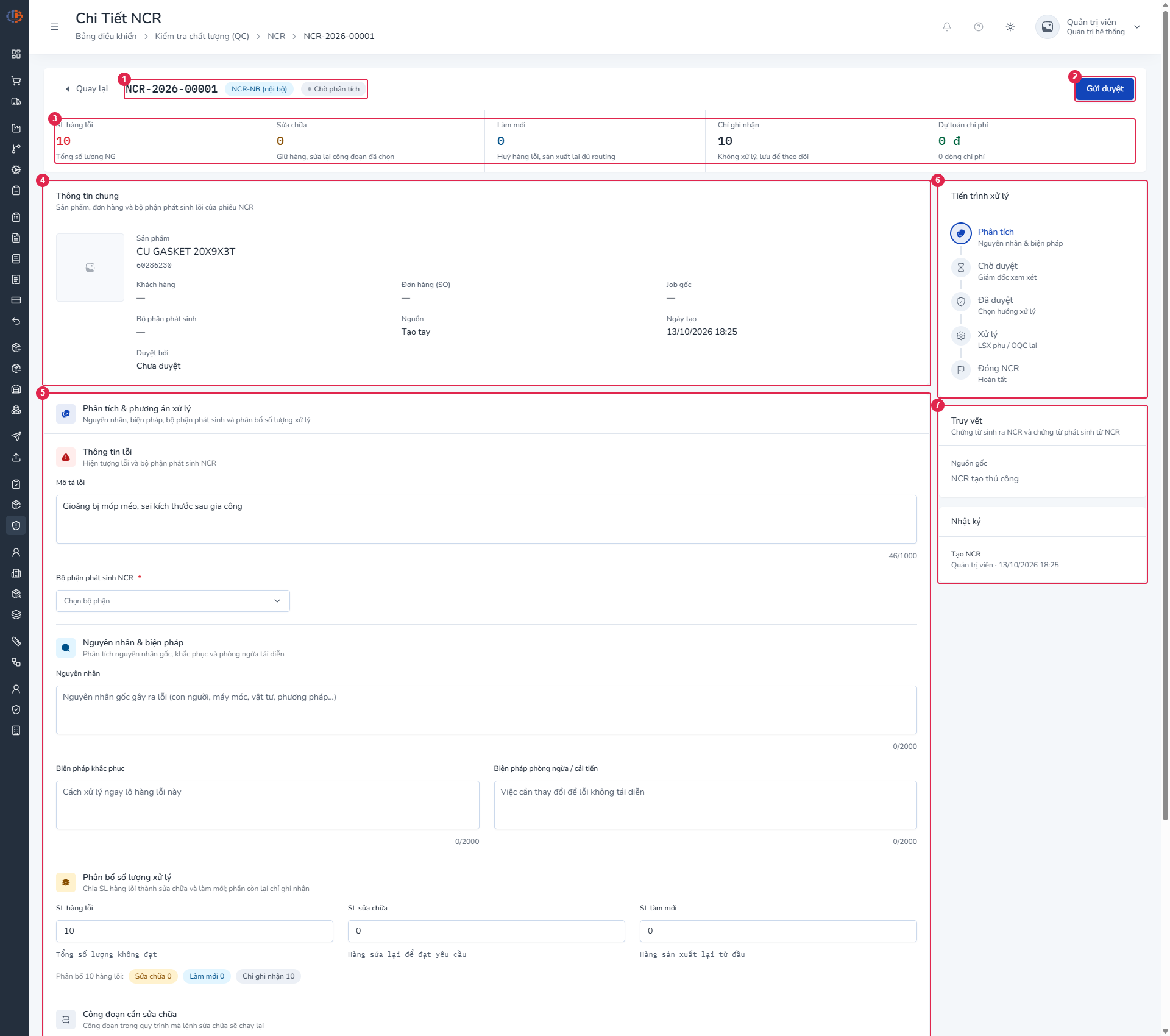Click the Sửa chữa 0 chip
The width and height of the screenshot is (1170, 1036).
pos(153,976)
